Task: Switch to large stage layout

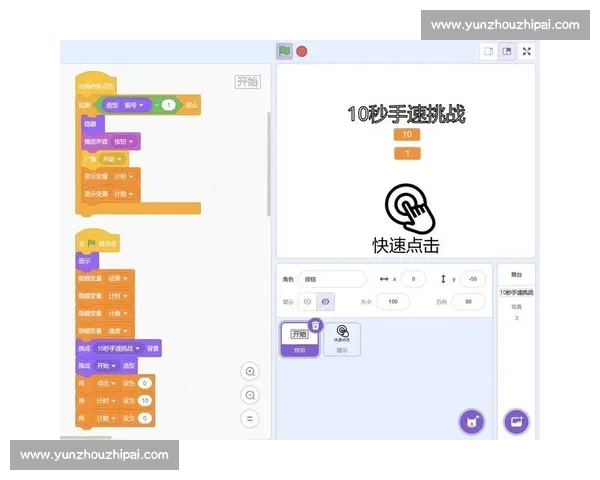Action: coord(507,51)
